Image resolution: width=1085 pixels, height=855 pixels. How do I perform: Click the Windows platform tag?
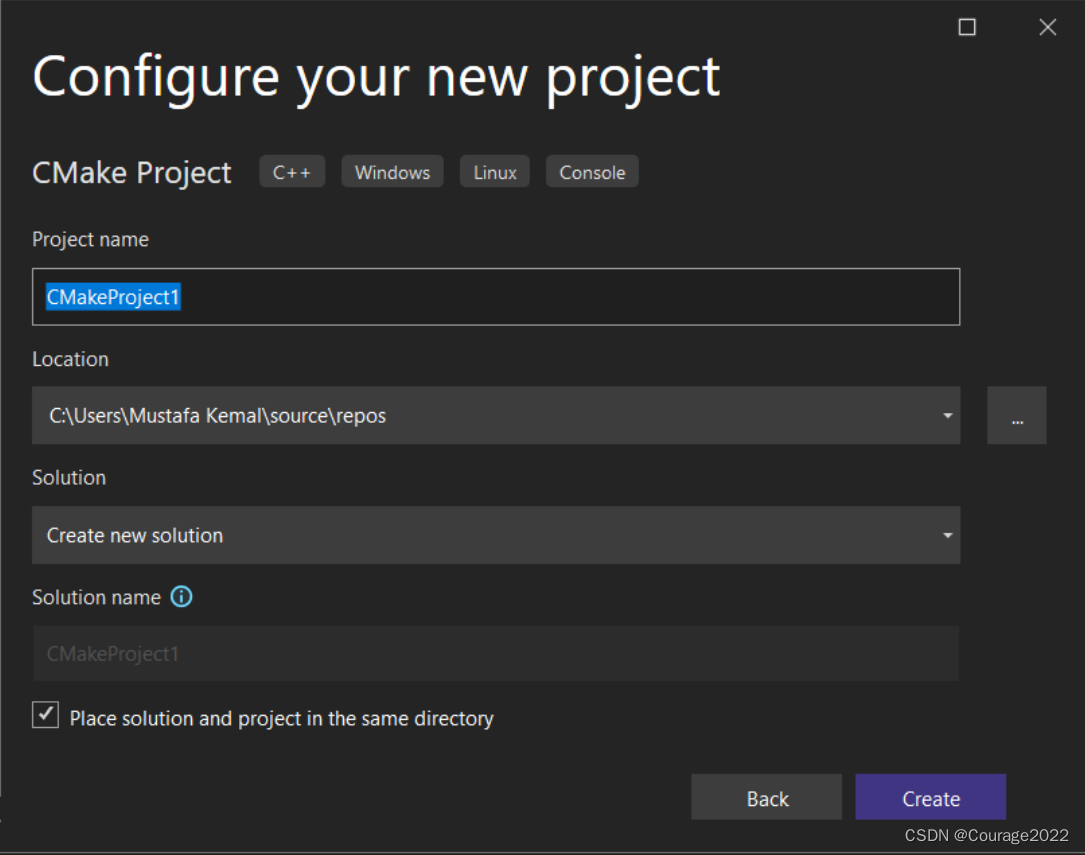(x=392, y=172)
